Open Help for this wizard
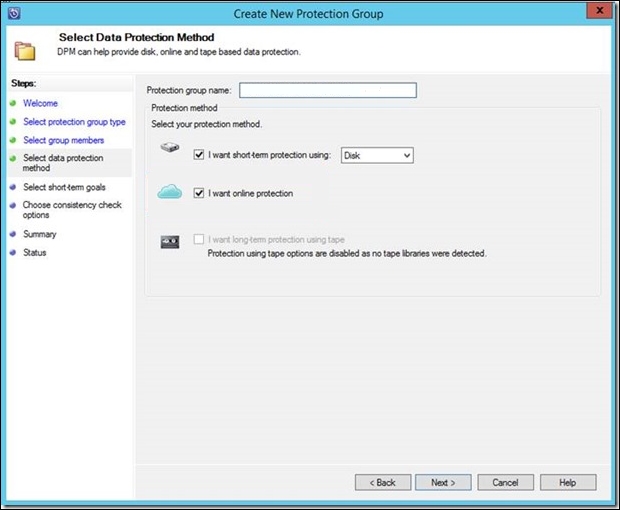 pos(567,482)
